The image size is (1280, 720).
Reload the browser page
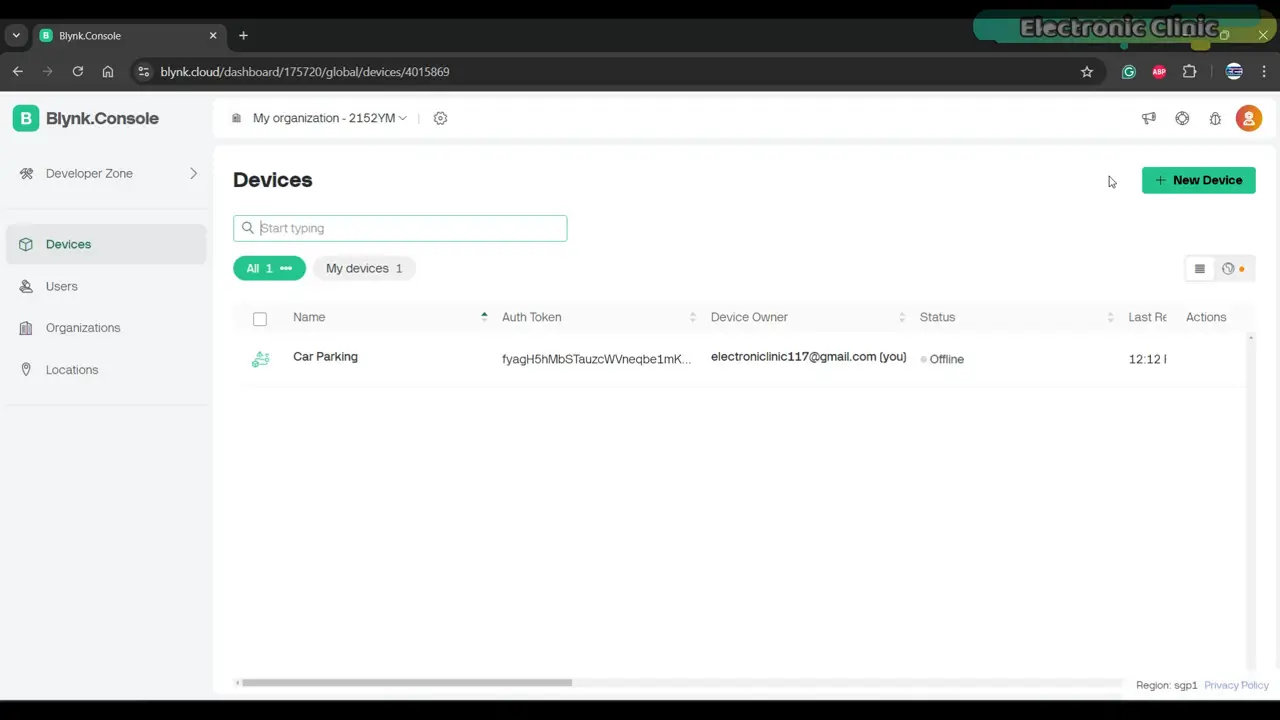pos(77,72)
